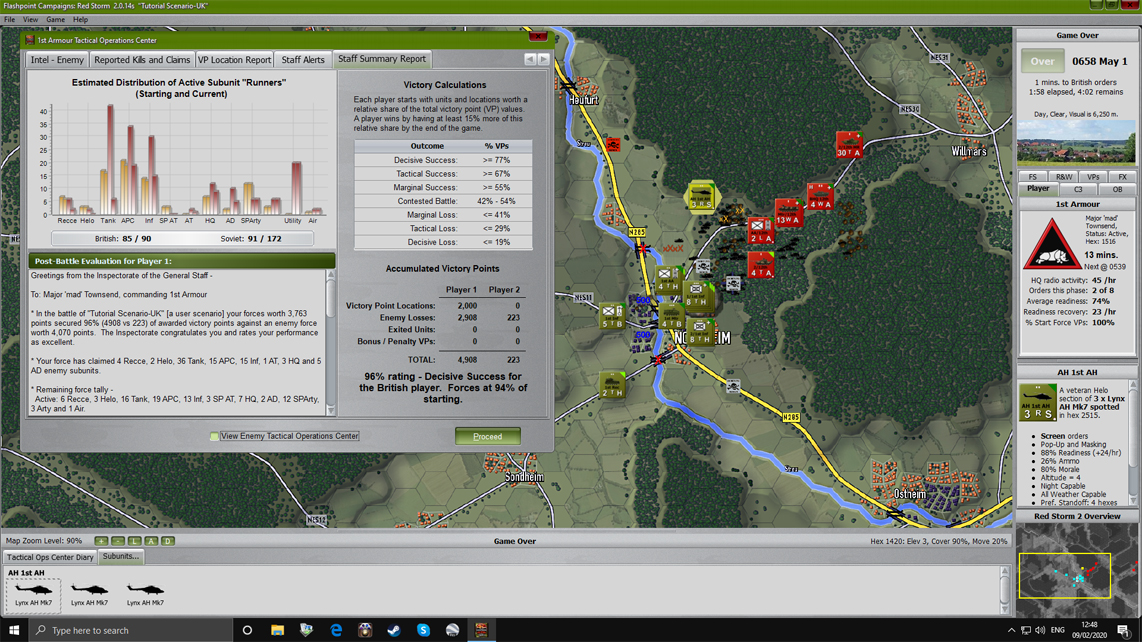Open the File menu
This screenshot has height=642, width=1142.
coord(9,20)
